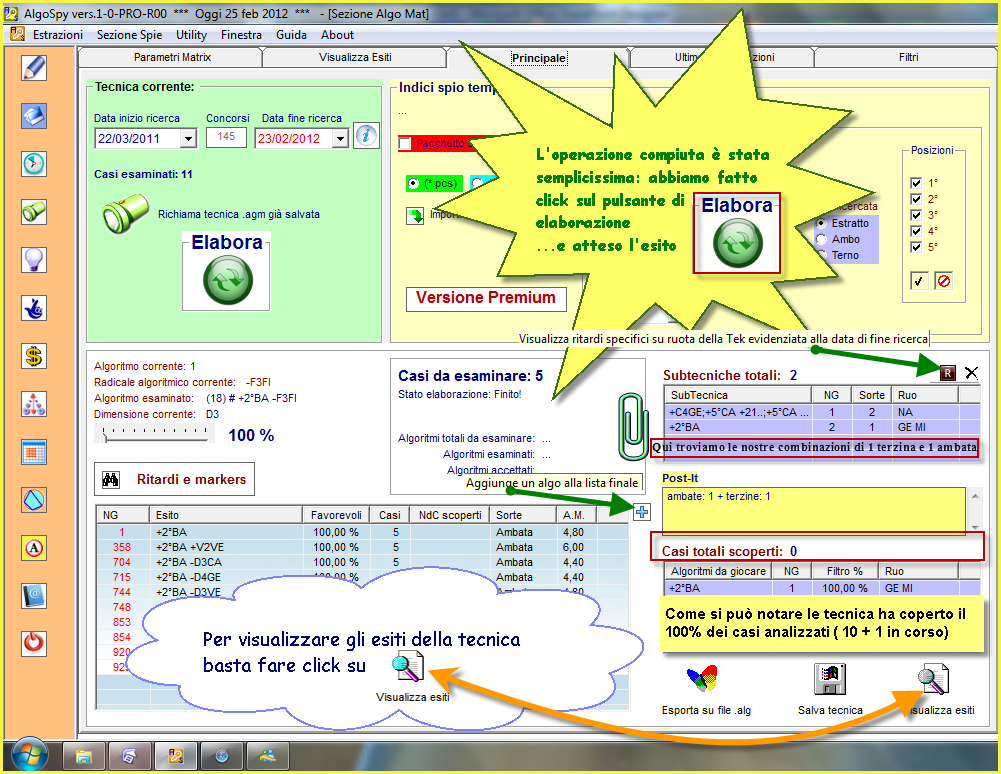Click the pencil icon in the sidebar
The width and height of the screenshot is (1001, 774).
(x=34, y=68)
